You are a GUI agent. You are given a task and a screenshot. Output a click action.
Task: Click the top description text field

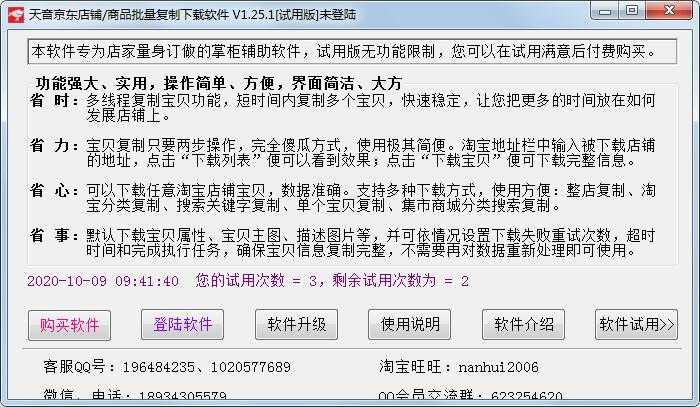352,52
